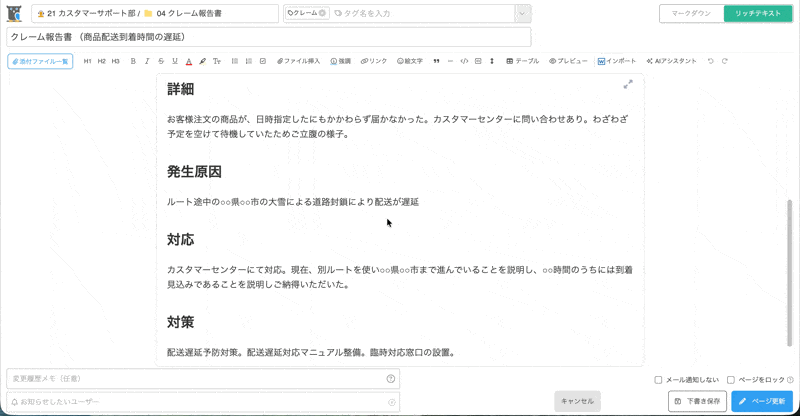The width and height of the screenshot is (800, 416).
Task: Open the tag input dropdown arrow
Action: pyautogui.click(x=522, y=14)
